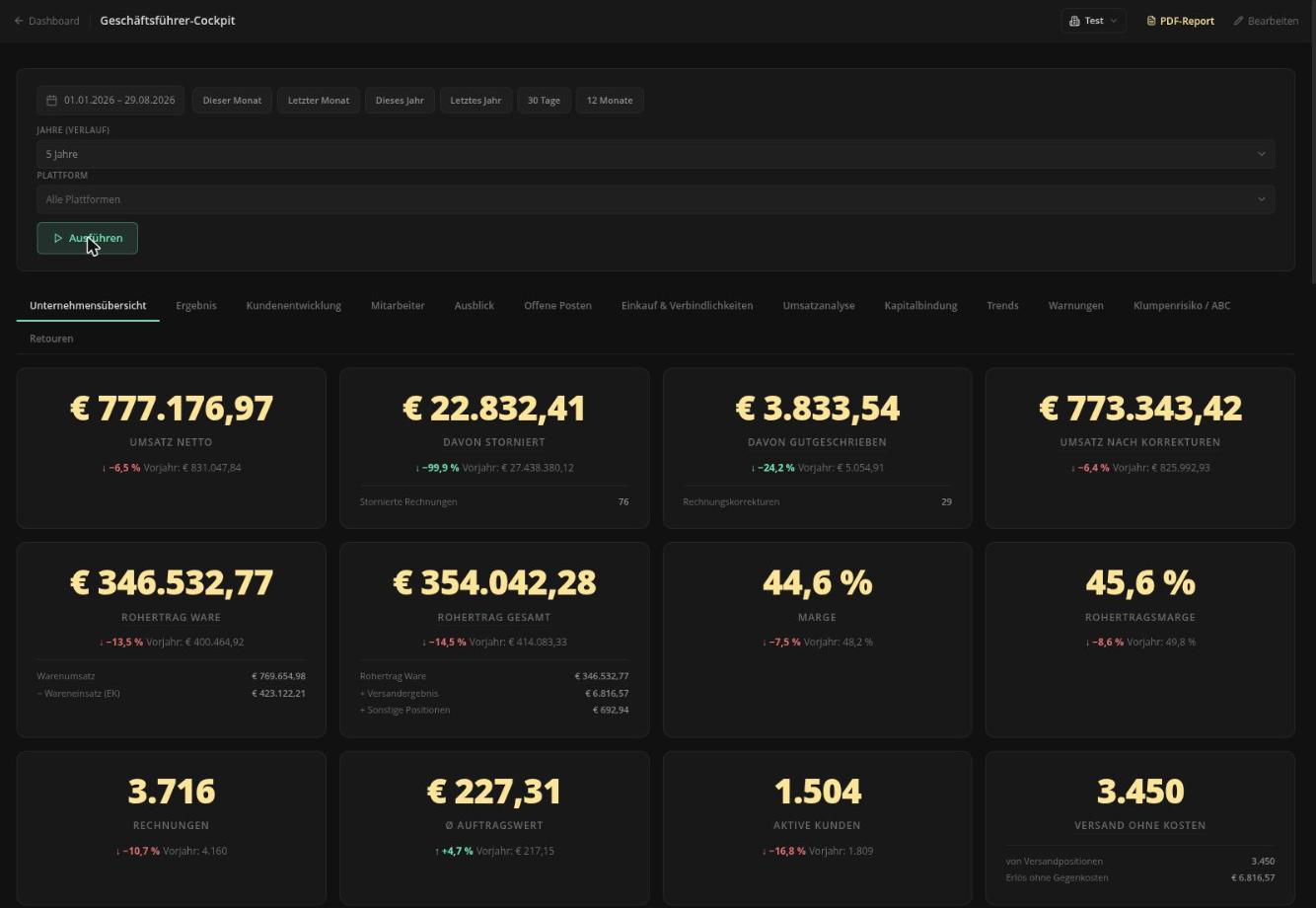Viewport: 1316px width, 908px height.
Task: Switch to the Mitarbeiter tab
Action: tap(398, 306)
